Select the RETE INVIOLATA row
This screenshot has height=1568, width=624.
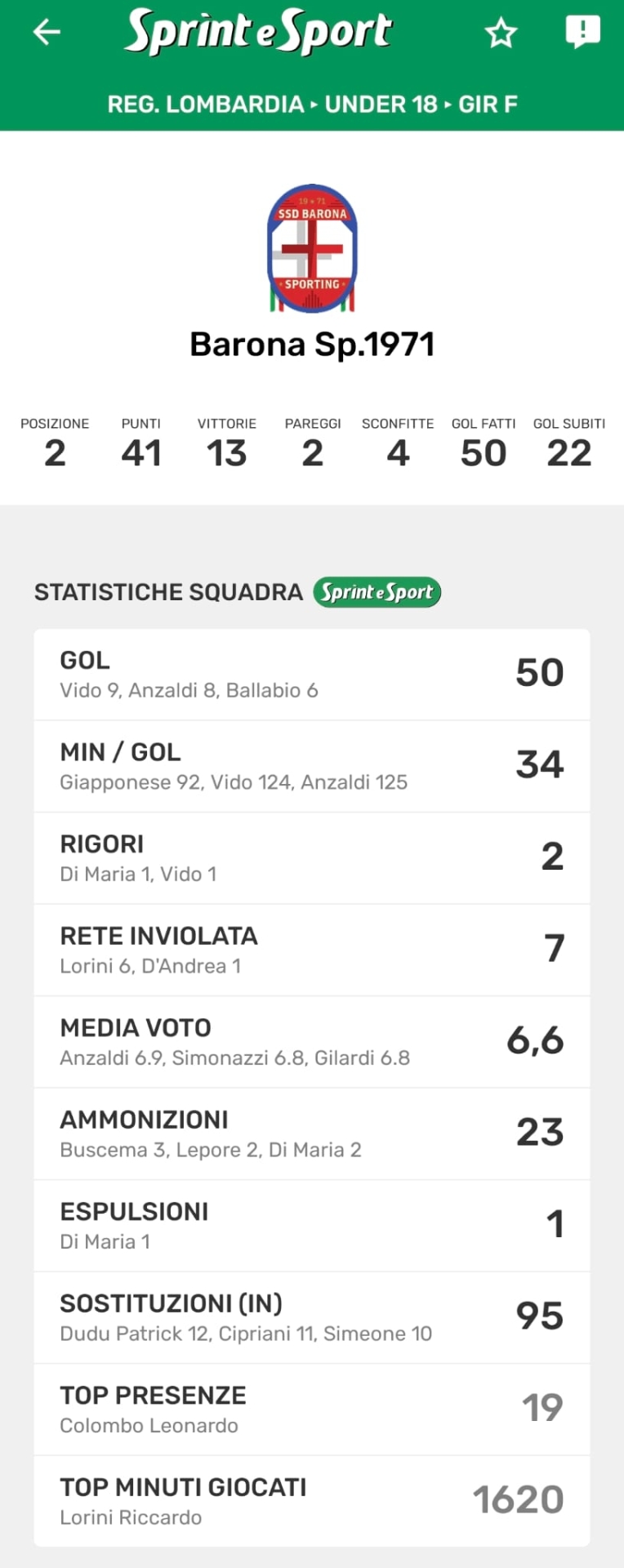click(x=311, y=950)
